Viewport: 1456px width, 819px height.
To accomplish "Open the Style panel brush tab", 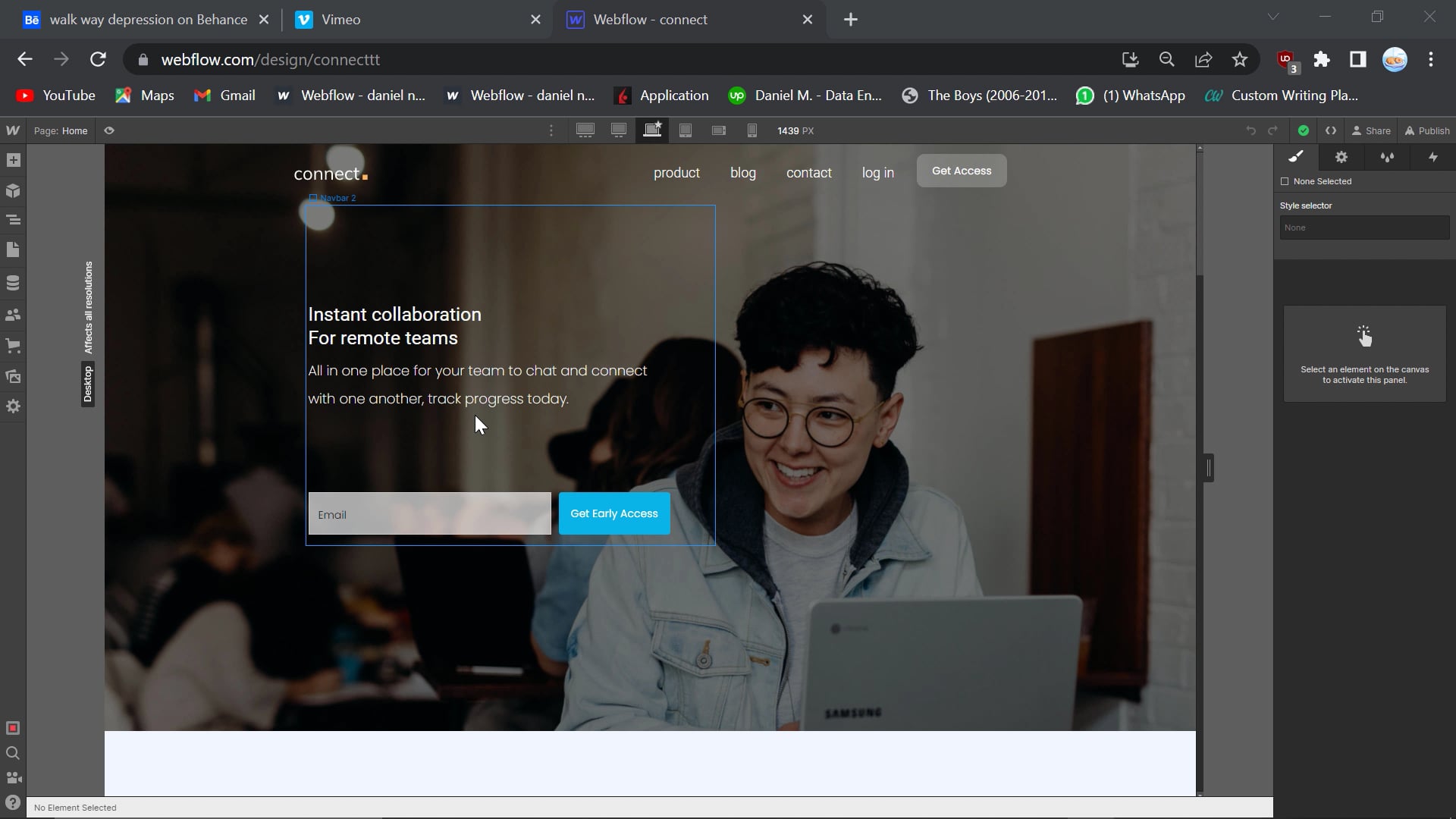I will [1296, 157].
